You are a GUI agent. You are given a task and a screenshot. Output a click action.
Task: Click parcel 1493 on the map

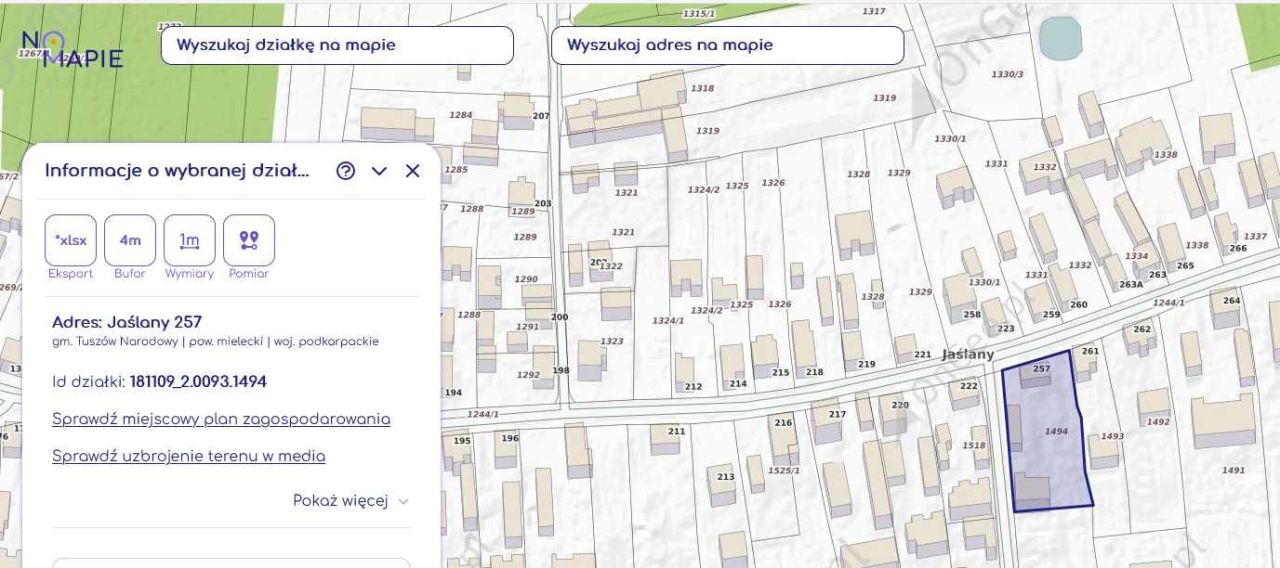1112,437
